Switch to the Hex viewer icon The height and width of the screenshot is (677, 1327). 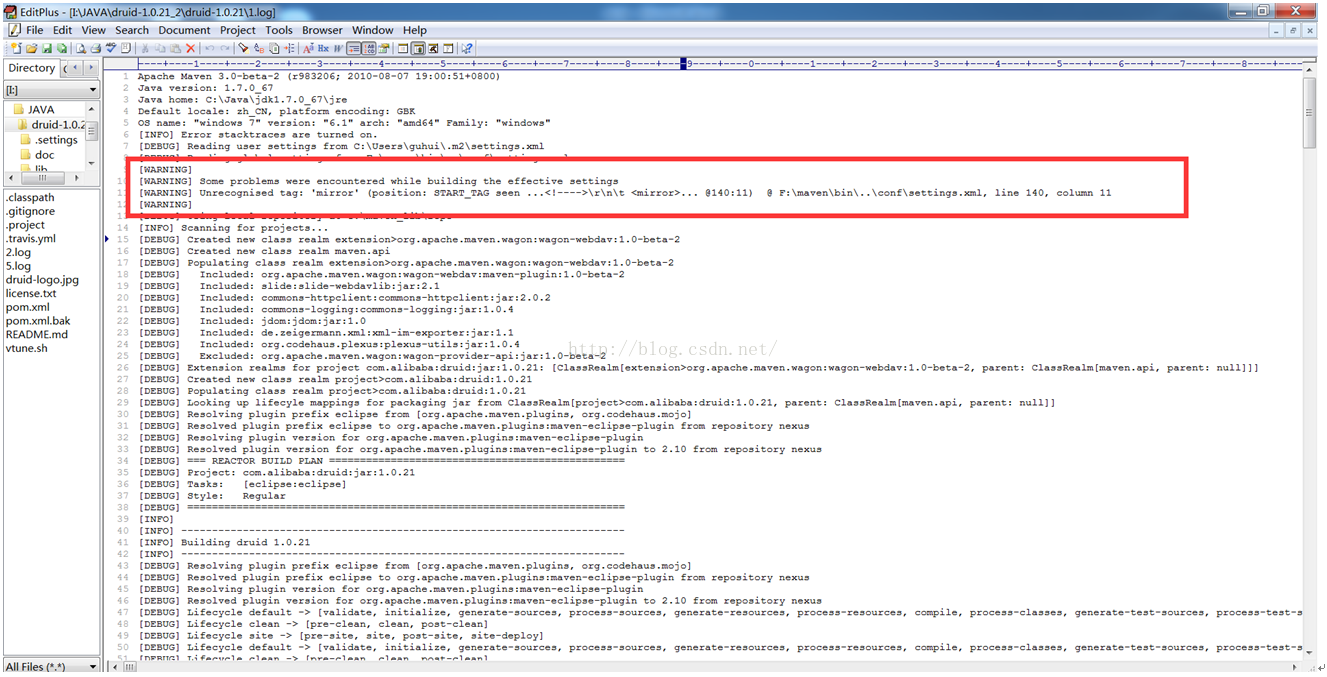323,48
